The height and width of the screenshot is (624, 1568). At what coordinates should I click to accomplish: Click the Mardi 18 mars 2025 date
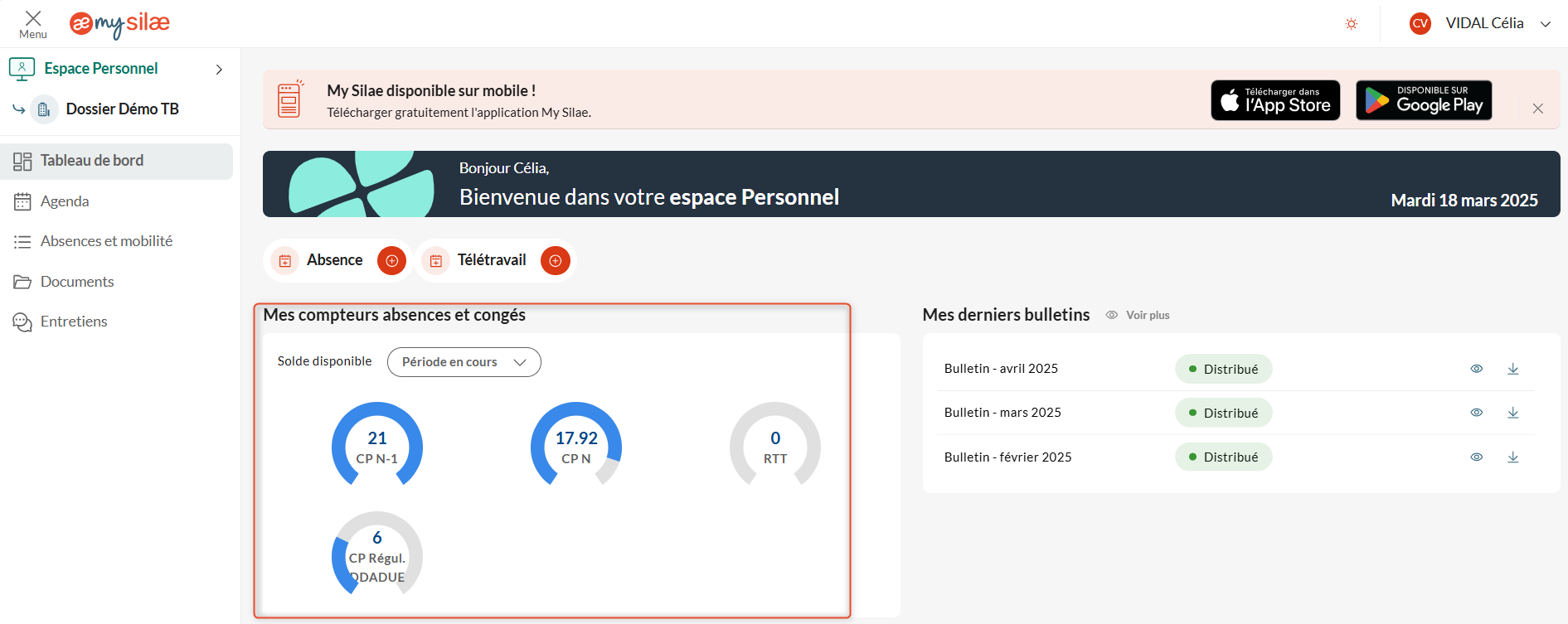coord(1464,201)
